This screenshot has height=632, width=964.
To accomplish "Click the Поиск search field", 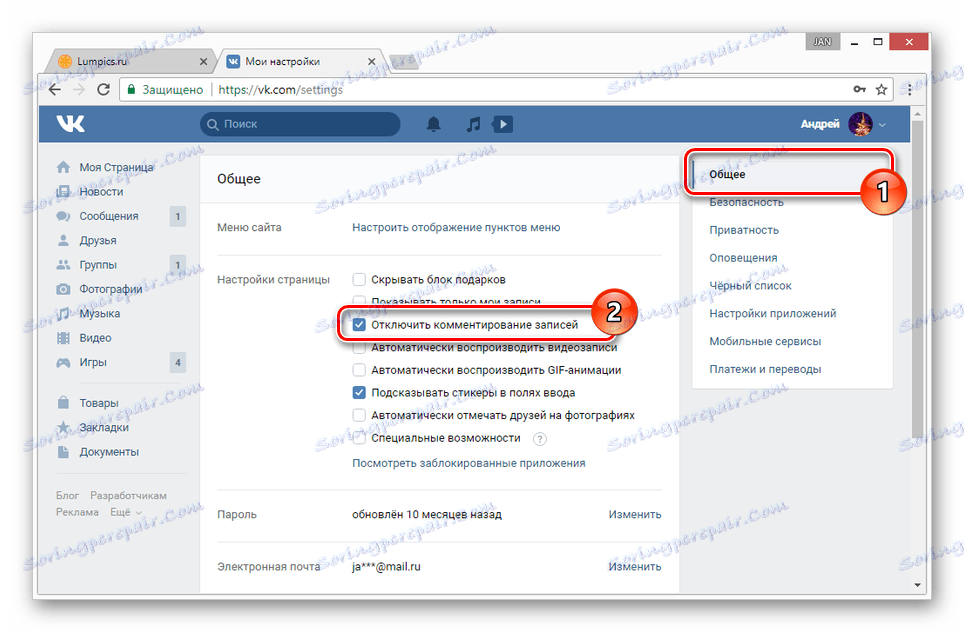I will click(300, 124).
